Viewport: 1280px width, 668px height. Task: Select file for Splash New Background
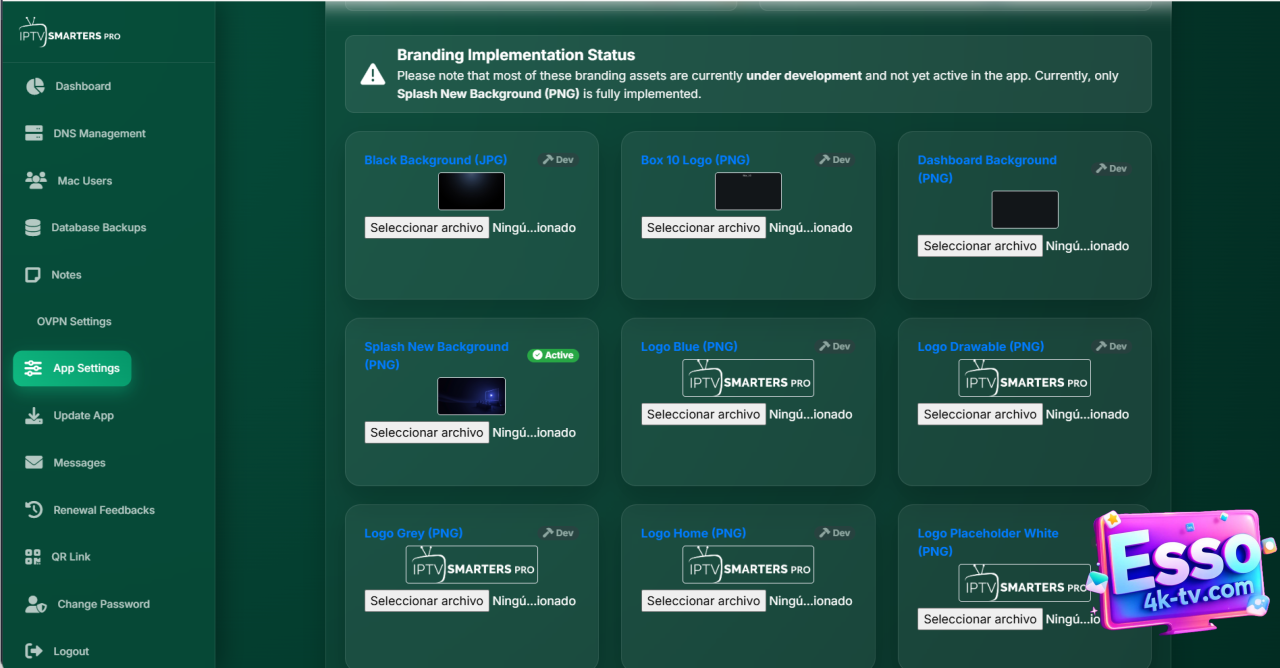coord(427,433)
